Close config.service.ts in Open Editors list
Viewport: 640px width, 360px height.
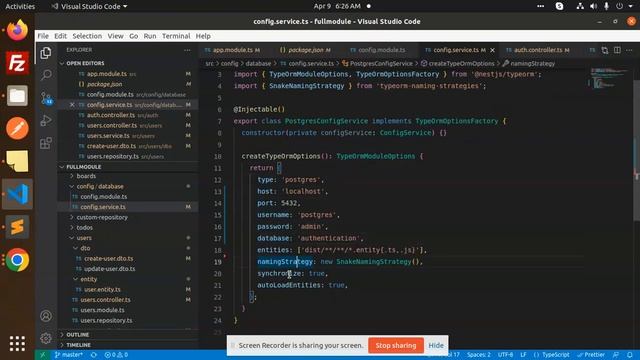[x=72, y=105]
